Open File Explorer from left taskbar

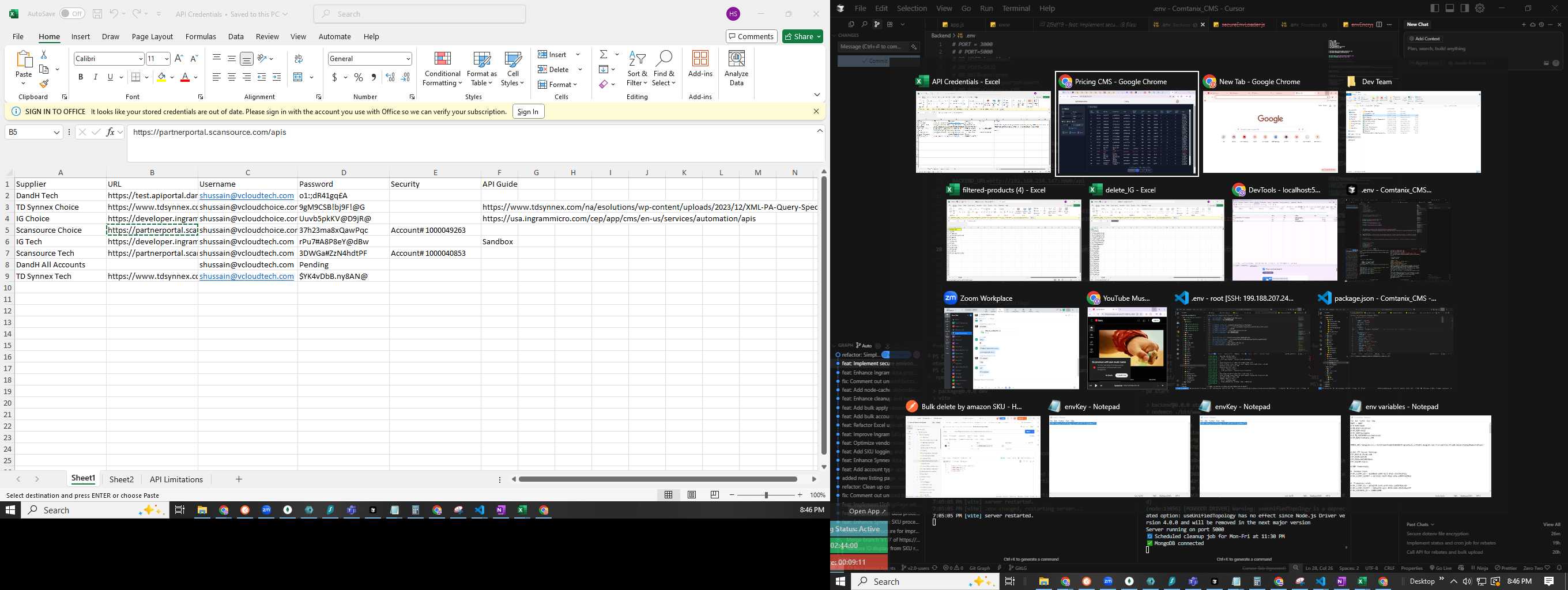click(x=202, y=510)
